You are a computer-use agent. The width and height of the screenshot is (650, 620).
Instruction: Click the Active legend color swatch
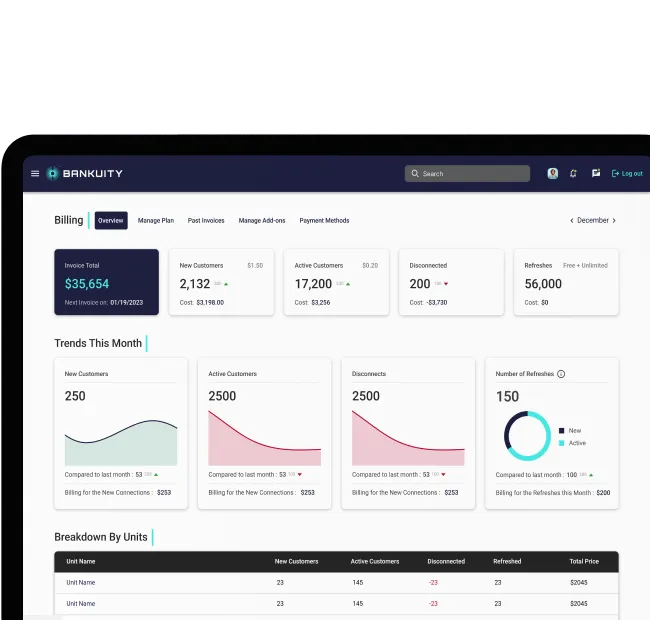click(561, 442)
